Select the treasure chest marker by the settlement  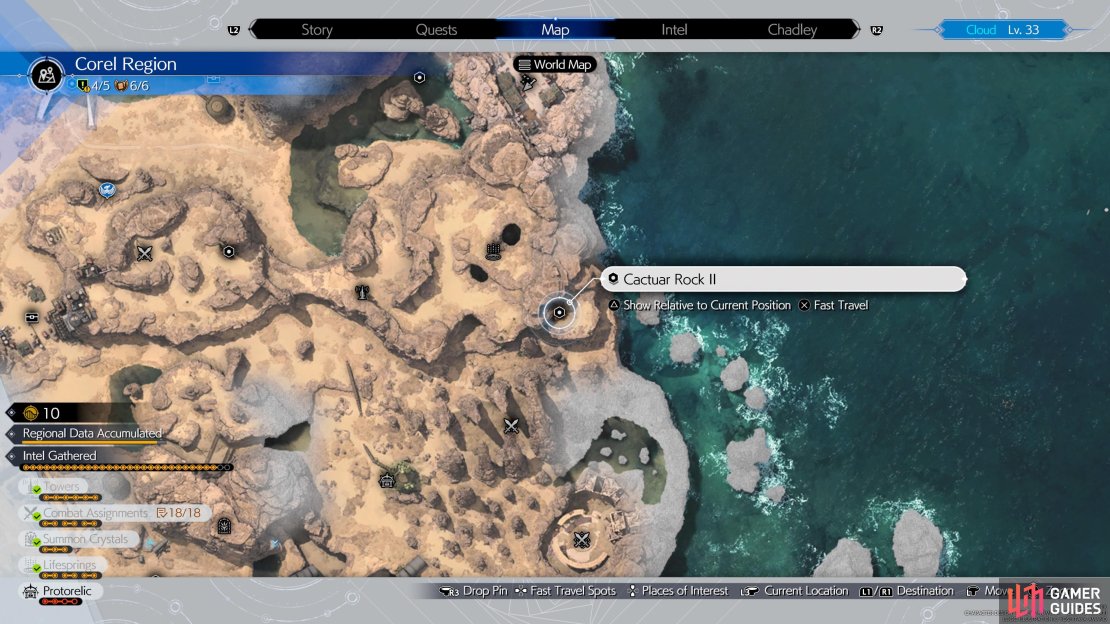click(x=32, y=317)
